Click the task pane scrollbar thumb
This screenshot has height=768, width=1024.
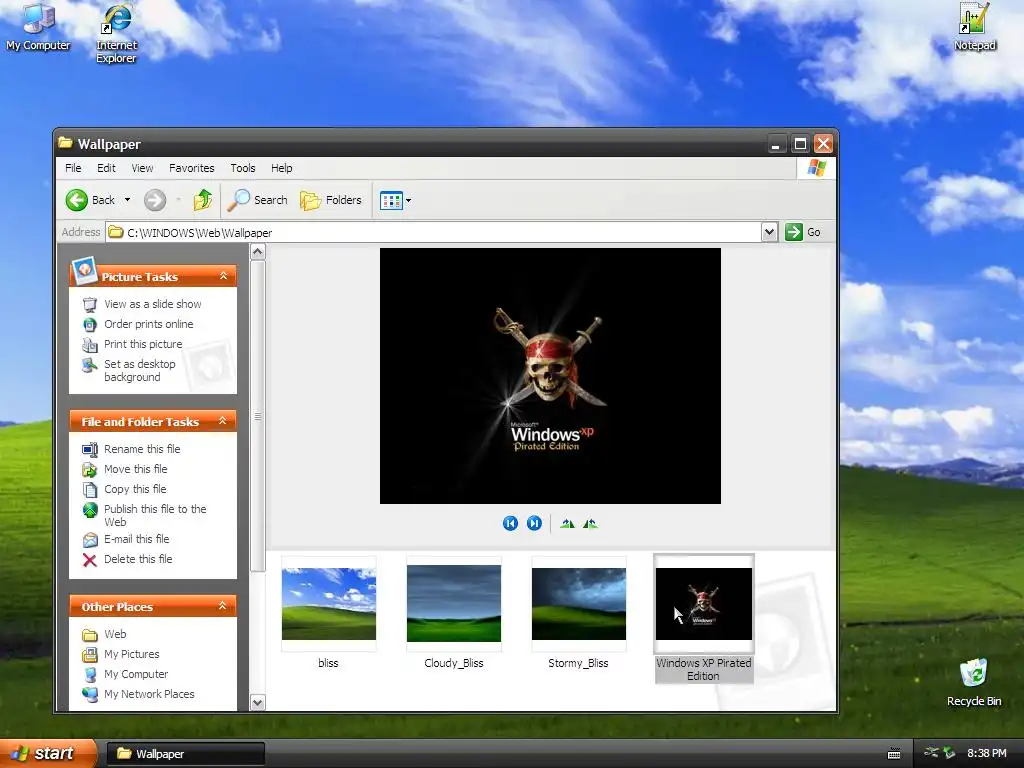point(258,416)
